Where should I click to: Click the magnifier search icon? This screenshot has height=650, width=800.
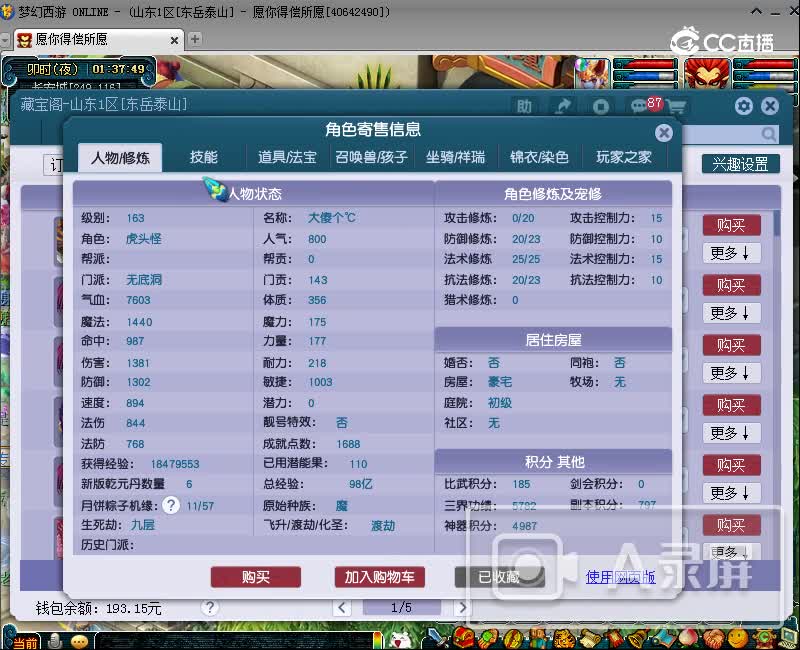[x=768, y=134]
